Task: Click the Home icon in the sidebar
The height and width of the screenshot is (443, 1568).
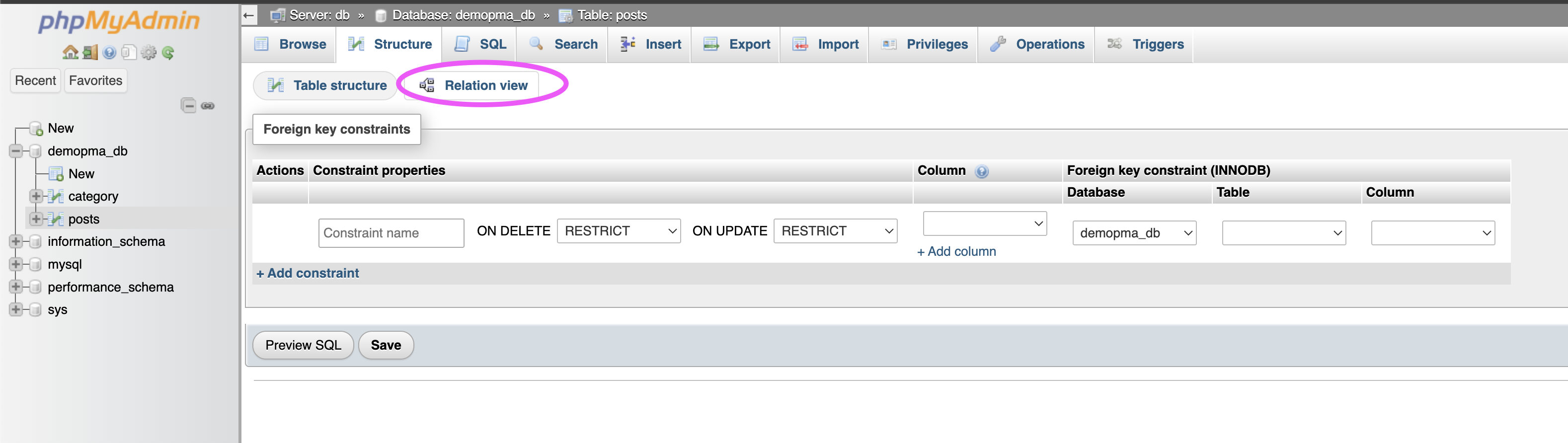Action: tap(70, 53)
